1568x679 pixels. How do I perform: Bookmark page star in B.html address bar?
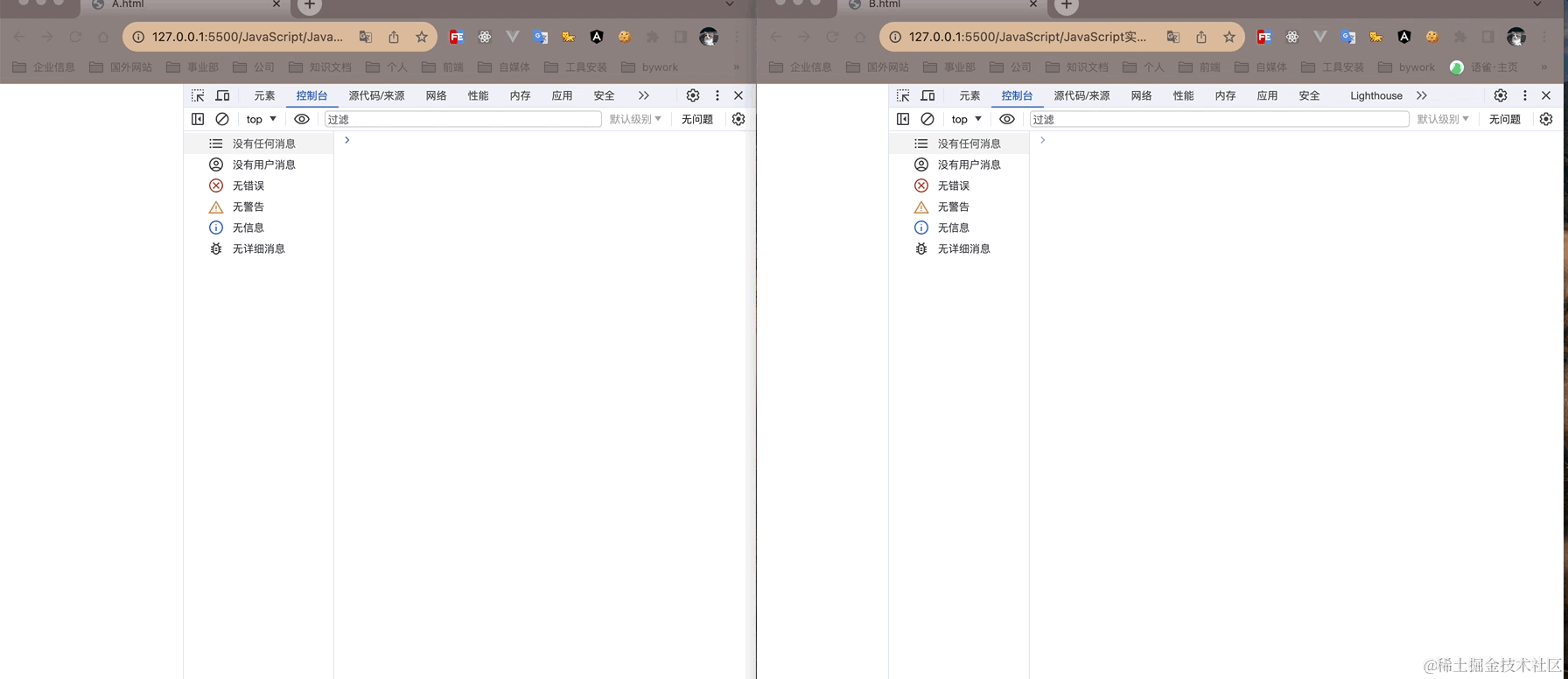click(x=1229, y=37)
